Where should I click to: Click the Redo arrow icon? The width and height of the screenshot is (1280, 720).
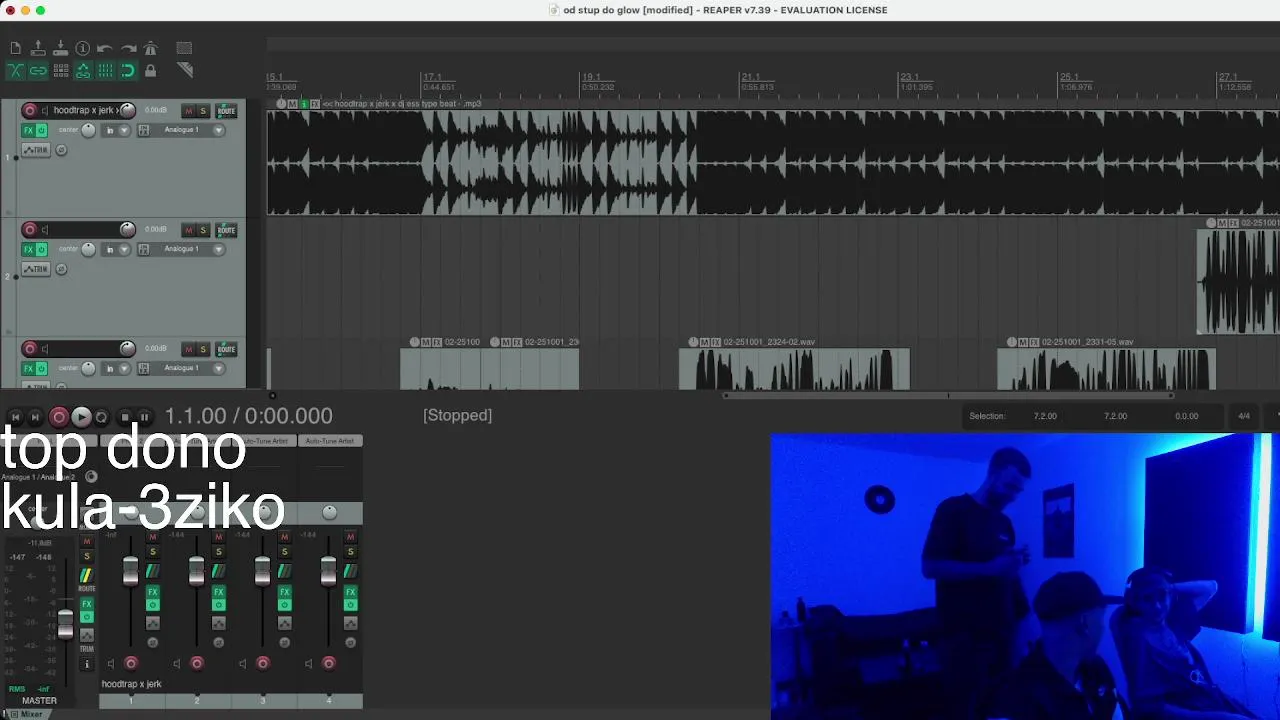(128, 48)
